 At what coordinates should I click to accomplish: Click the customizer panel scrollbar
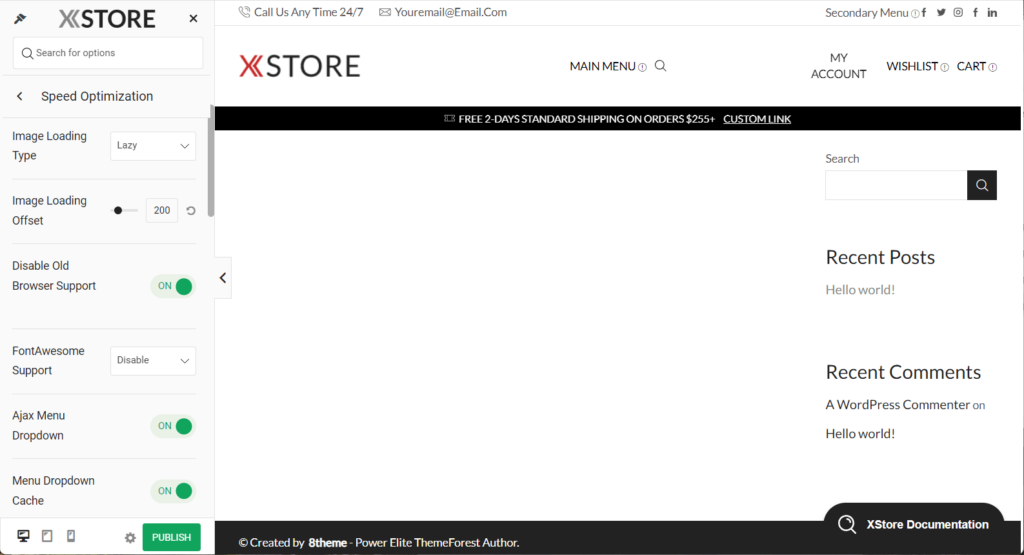210,163
